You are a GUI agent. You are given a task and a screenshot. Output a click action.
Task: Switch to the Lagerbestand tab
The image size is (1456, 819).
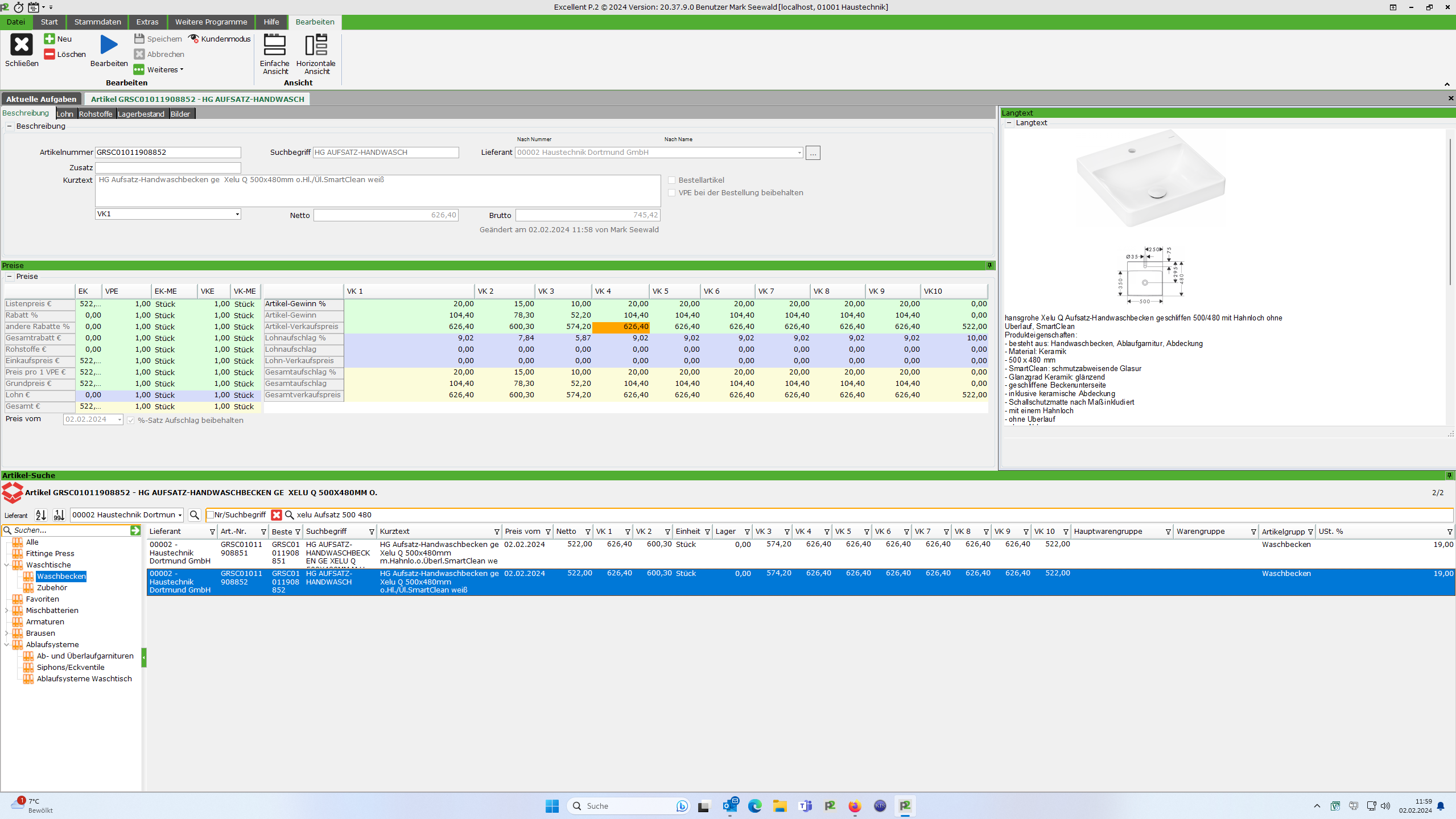[141, 114]
